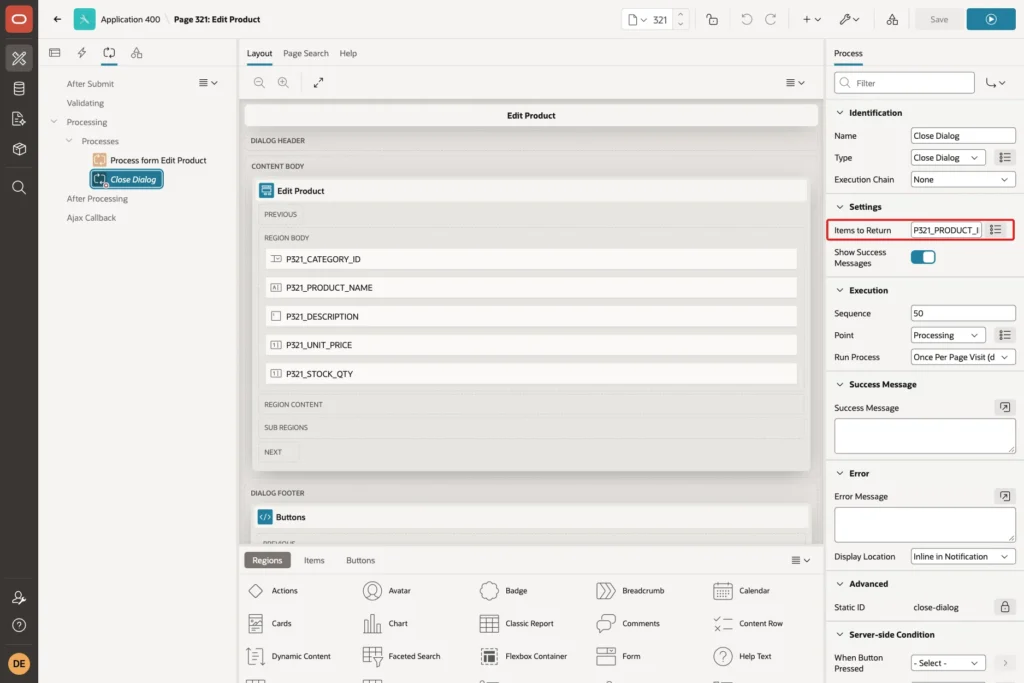Select the Buttons gallery tab
1024x683 pixels.
(x=360, y=560)
